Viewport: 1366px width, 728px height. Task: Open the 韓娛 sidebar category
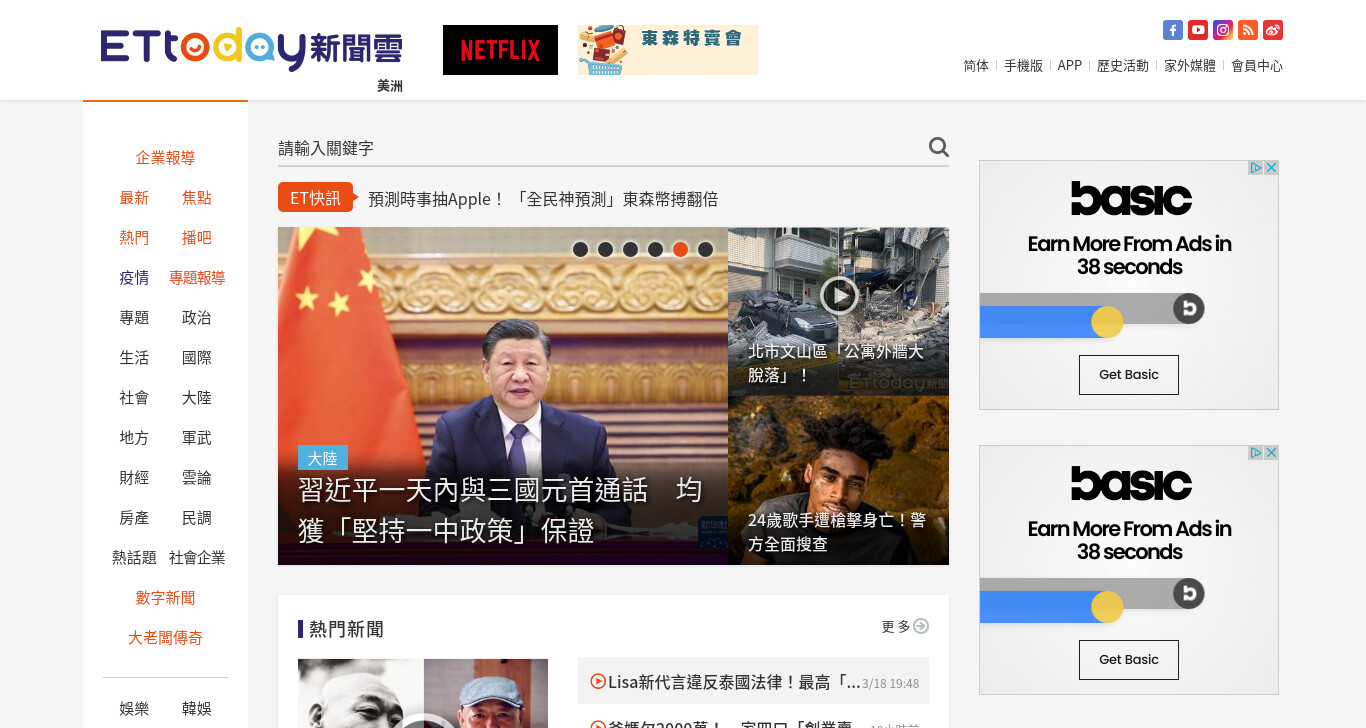pyautogui.click(x=197, y=709)
